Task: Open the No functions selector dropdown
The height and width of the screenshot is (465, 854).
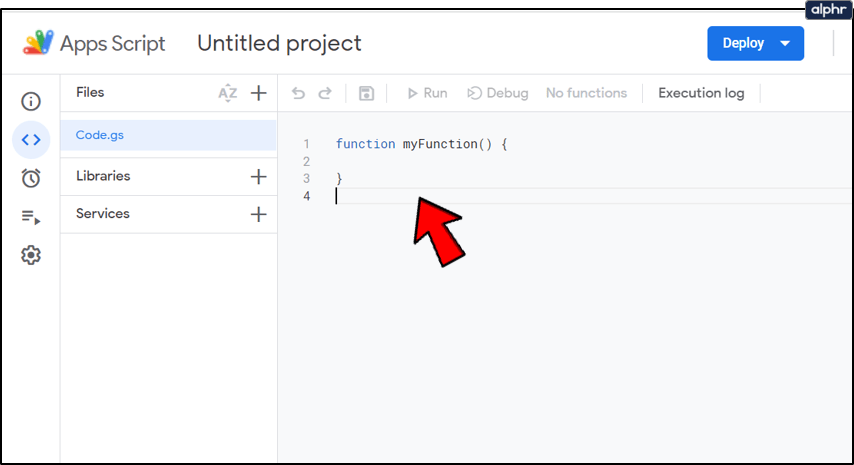Action: coord(586,93)
